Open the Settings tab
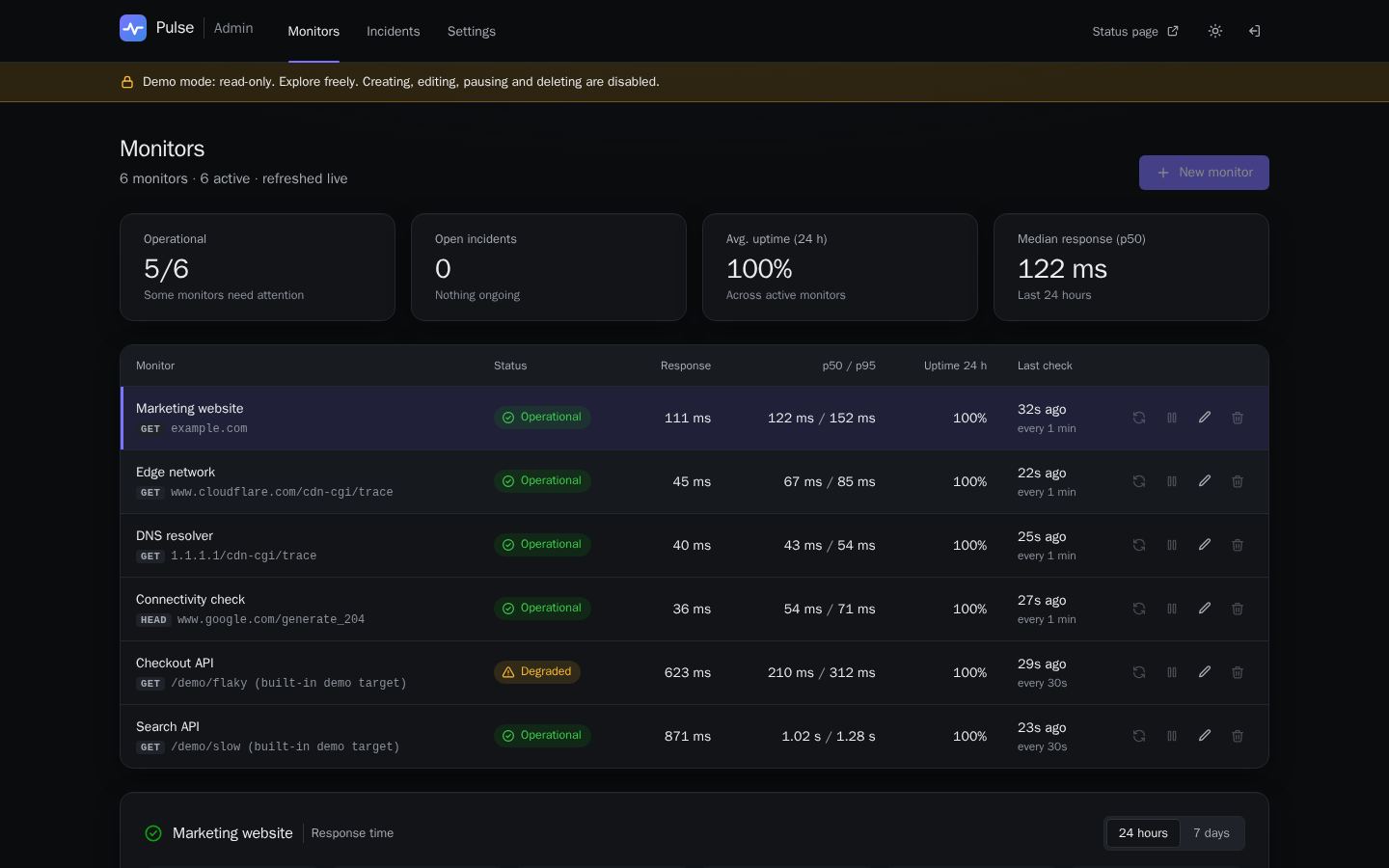This screenshot has width=1389, height=868. 472,31
